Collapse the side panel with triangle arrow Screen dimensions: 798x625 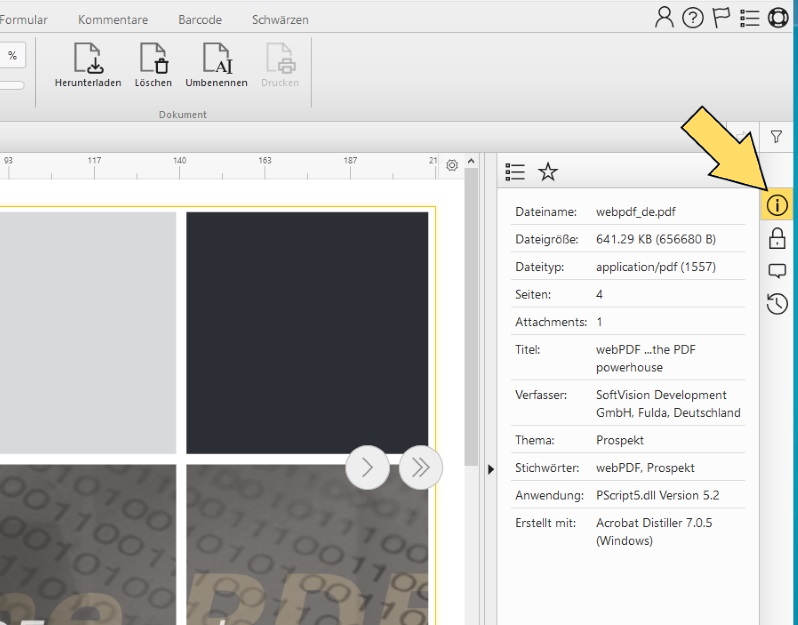coord(490,468)
